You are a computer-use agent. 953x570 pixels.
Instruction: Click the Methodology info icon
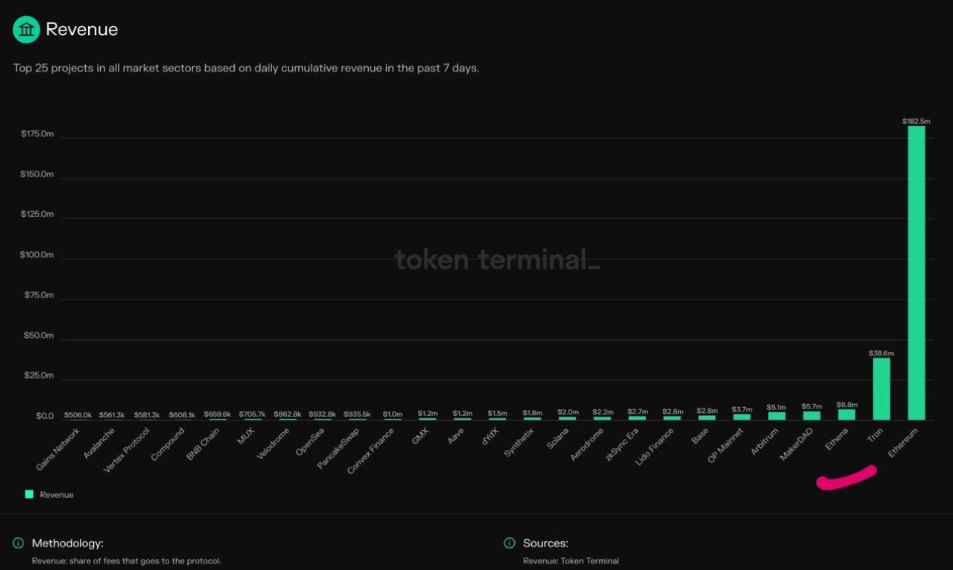(18, 543)
